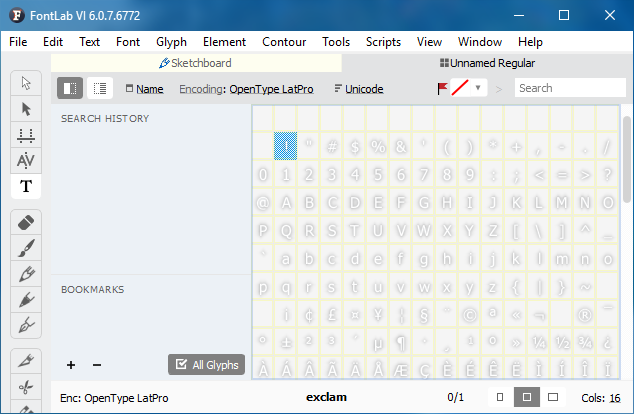Choose the Scissors tool

(26, 387)
